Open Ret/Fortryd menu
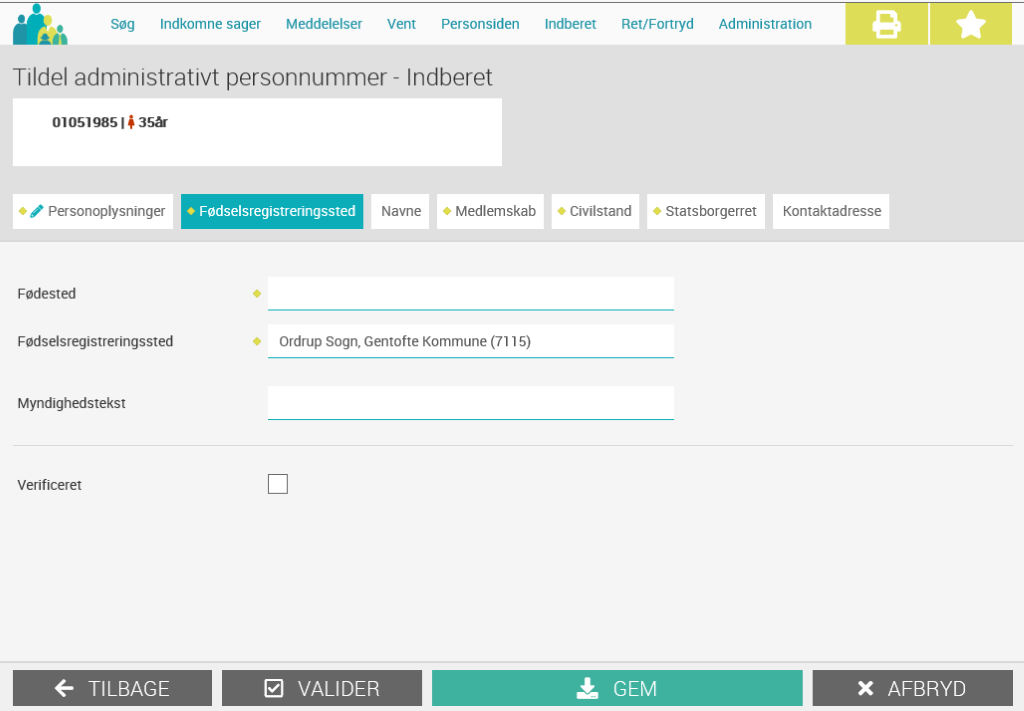The height and width of the screenshot is (711, 1024). (657, 24)
